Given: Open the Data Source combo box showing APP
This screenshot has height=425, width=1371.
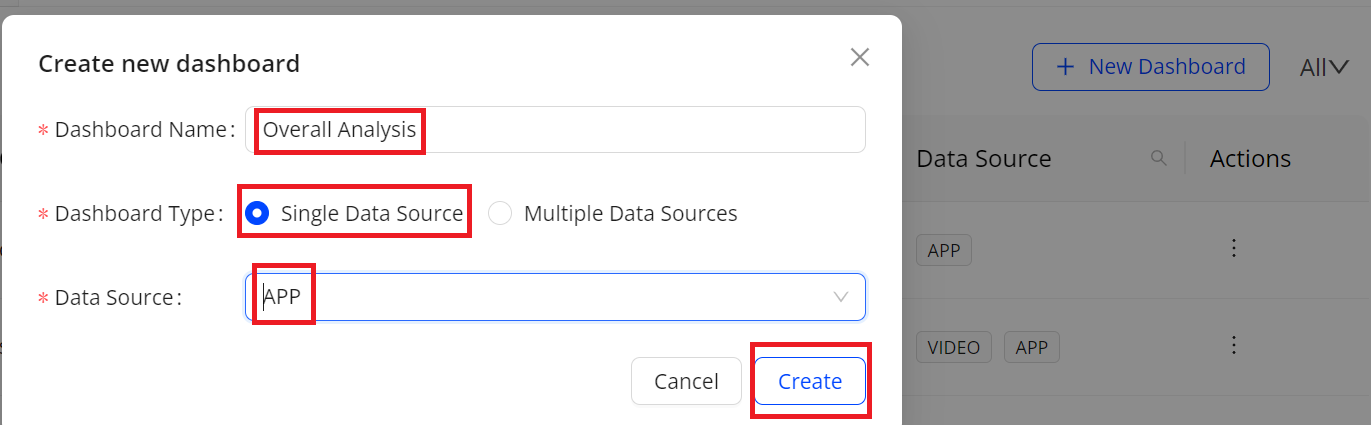Looking at the screenshot, I should [540, 297].
